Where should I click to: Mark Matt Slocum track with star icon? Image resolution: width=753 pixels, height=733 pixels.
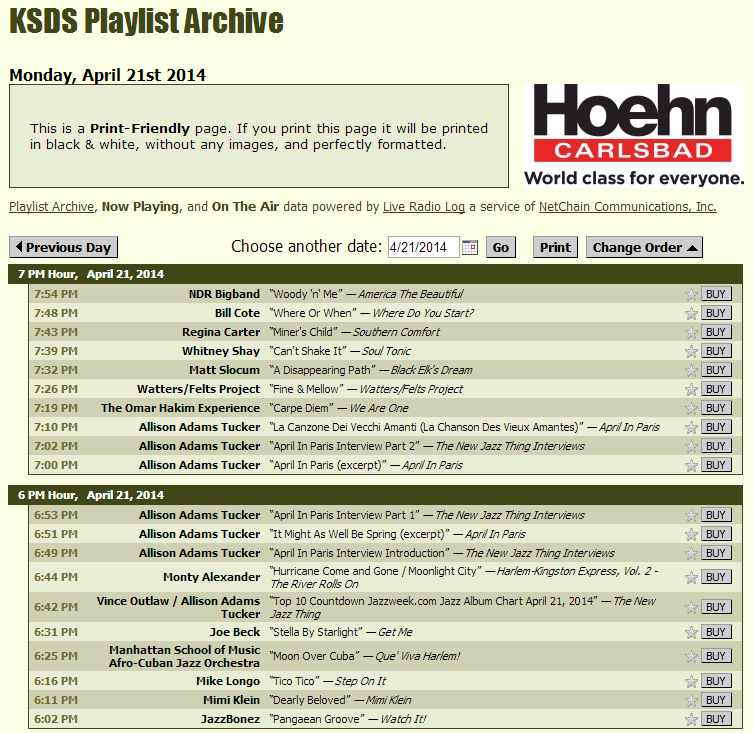[x=691, y=370]
